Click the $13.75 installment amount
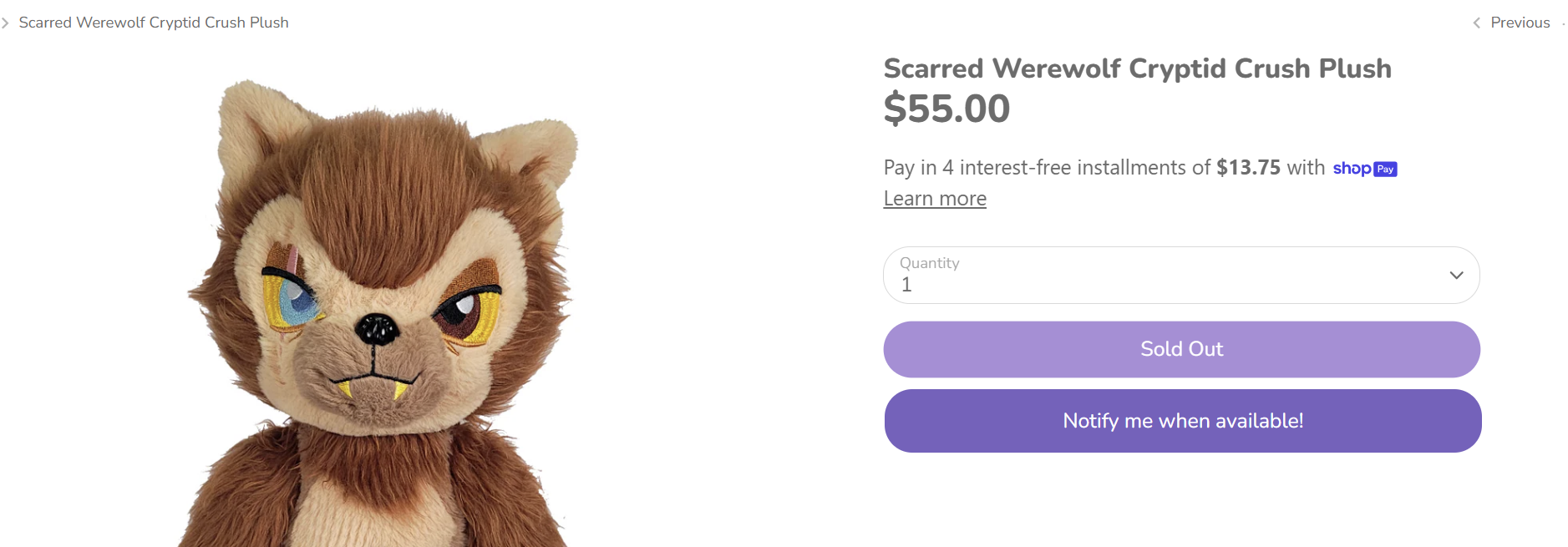 pyautogui.click(x=1248, y=168)
